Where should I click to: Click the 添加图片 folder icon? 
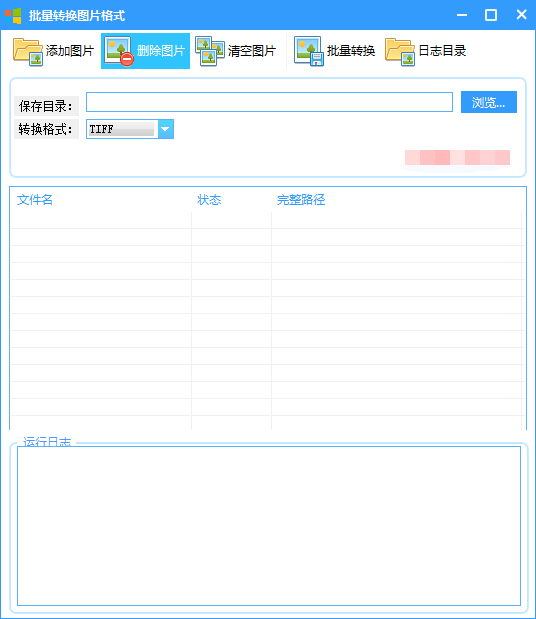click(x=28, y=51)
